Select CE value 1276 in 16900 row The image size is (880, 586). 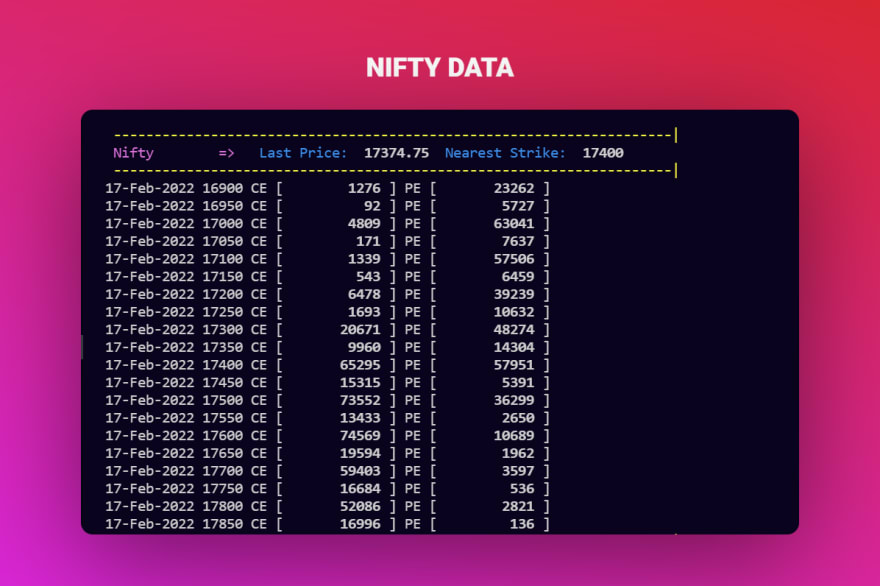click(364, 189)
